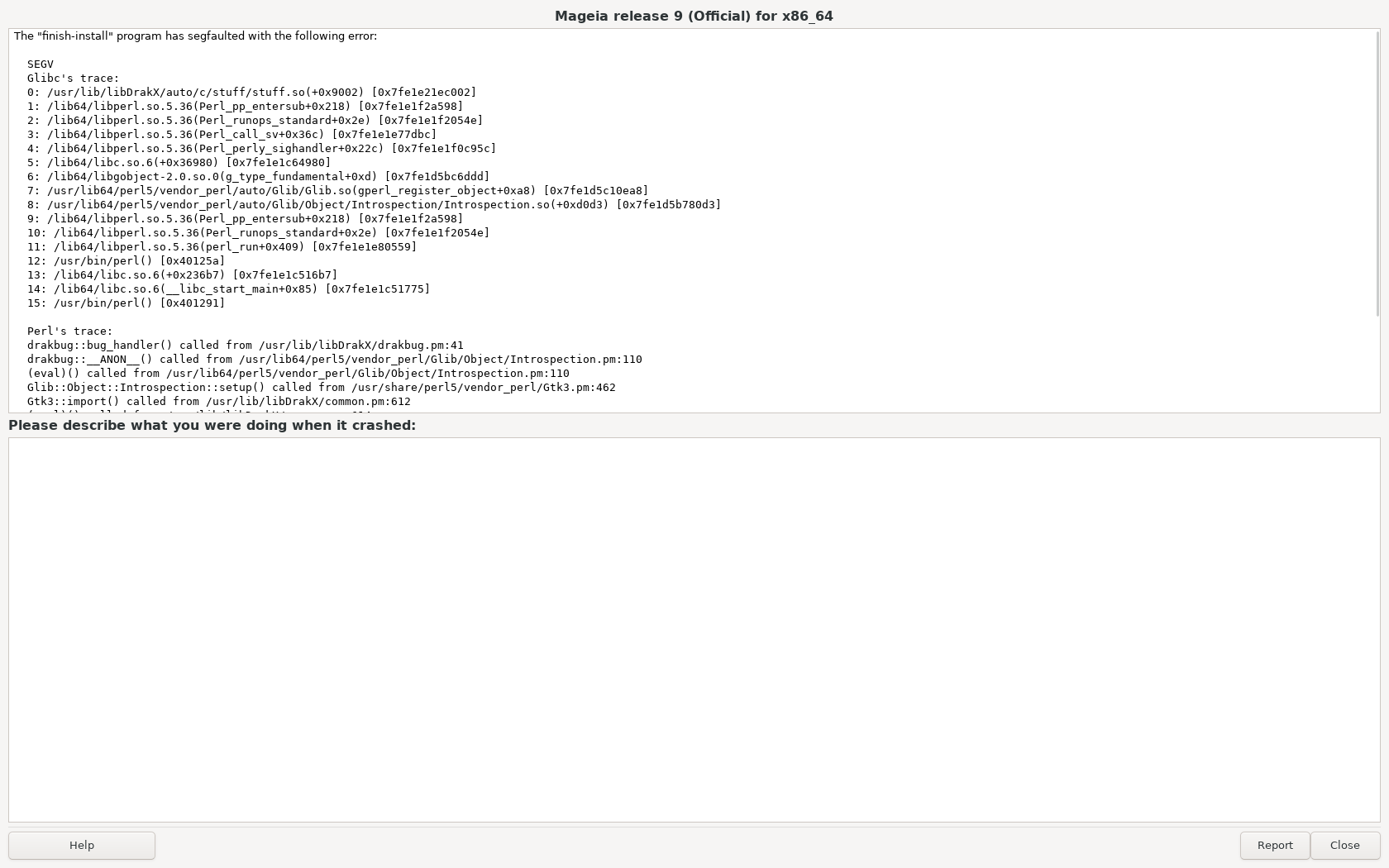The image size is (1389, 868).
Task: Select trace line 5 libc.so.6(+0x36980)
Action: point(179,162)
